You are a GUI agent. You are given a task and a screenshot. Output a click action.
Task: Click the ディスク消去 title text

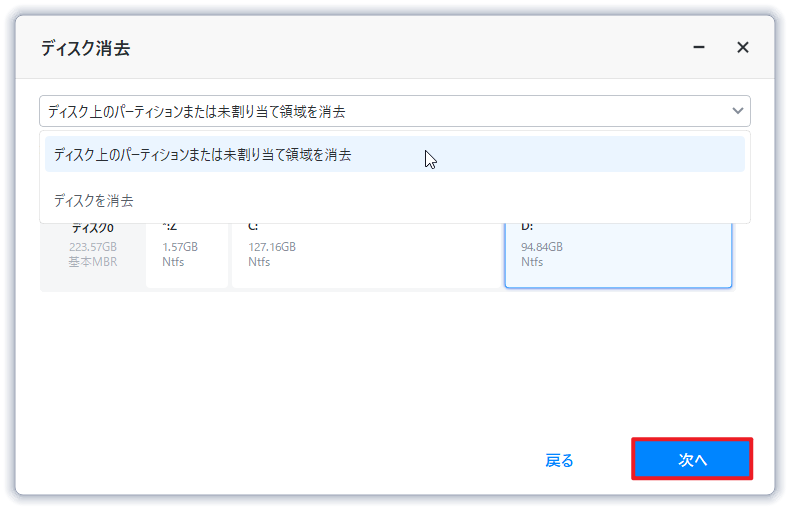pyautogui.click(x=85, y=48)
